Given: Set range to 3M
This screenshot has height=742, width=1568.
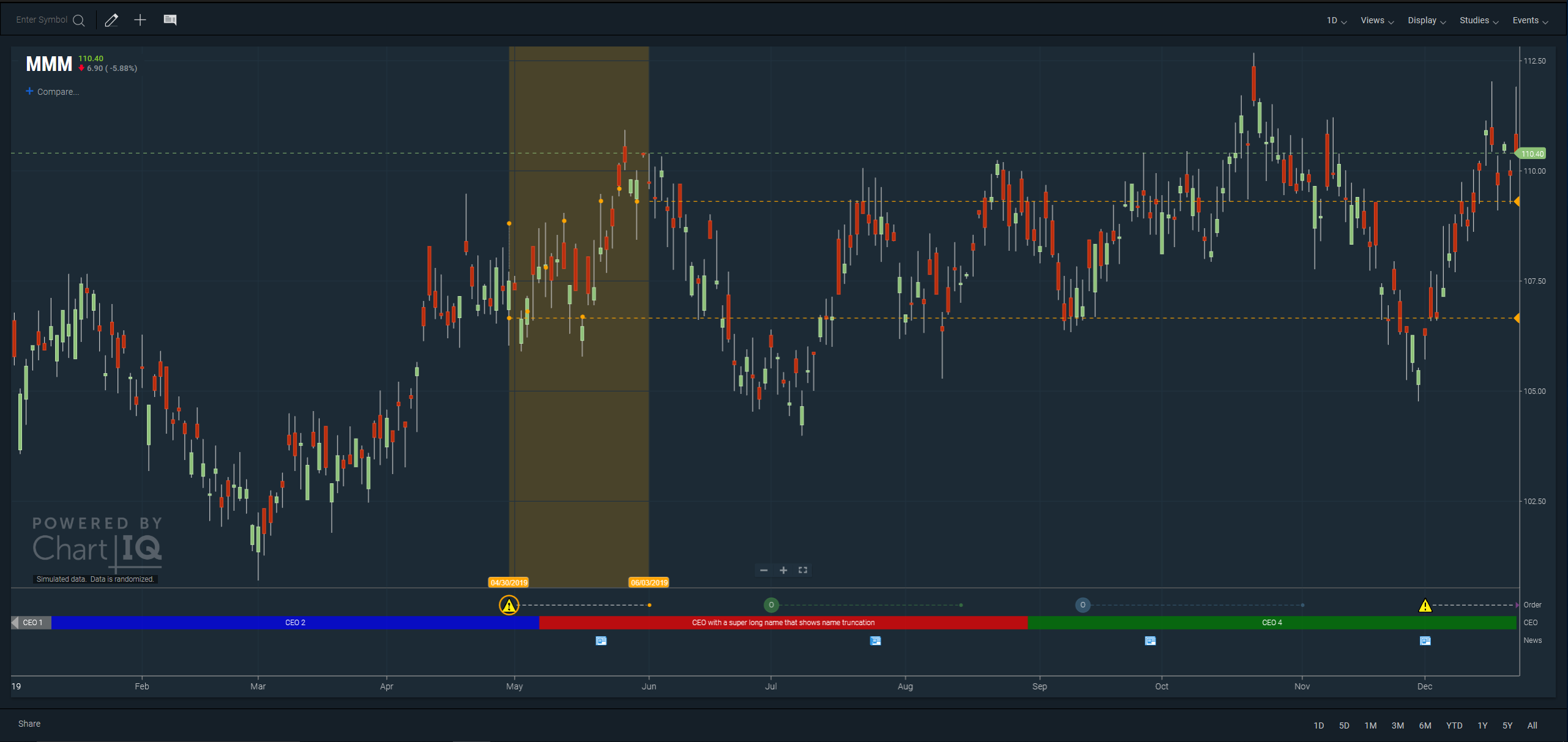Looking at the screenshot, I should tap(1398, 725).
